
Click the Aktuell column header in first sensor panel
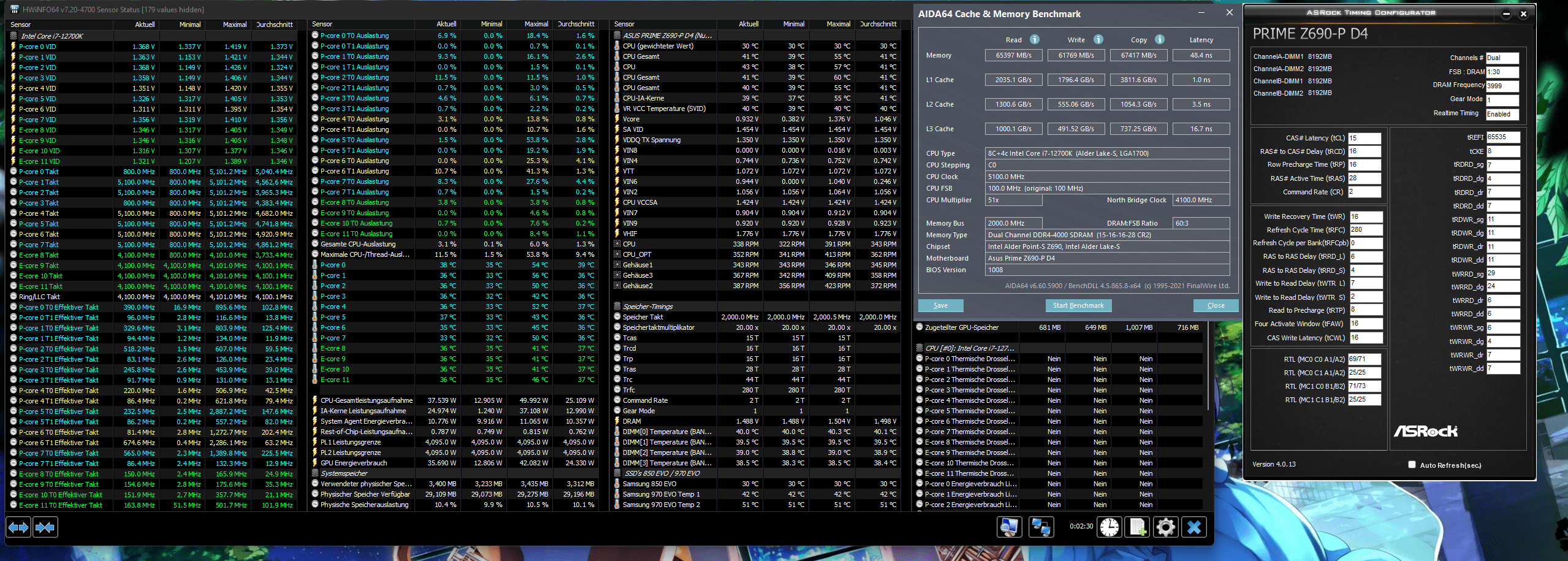136,25
